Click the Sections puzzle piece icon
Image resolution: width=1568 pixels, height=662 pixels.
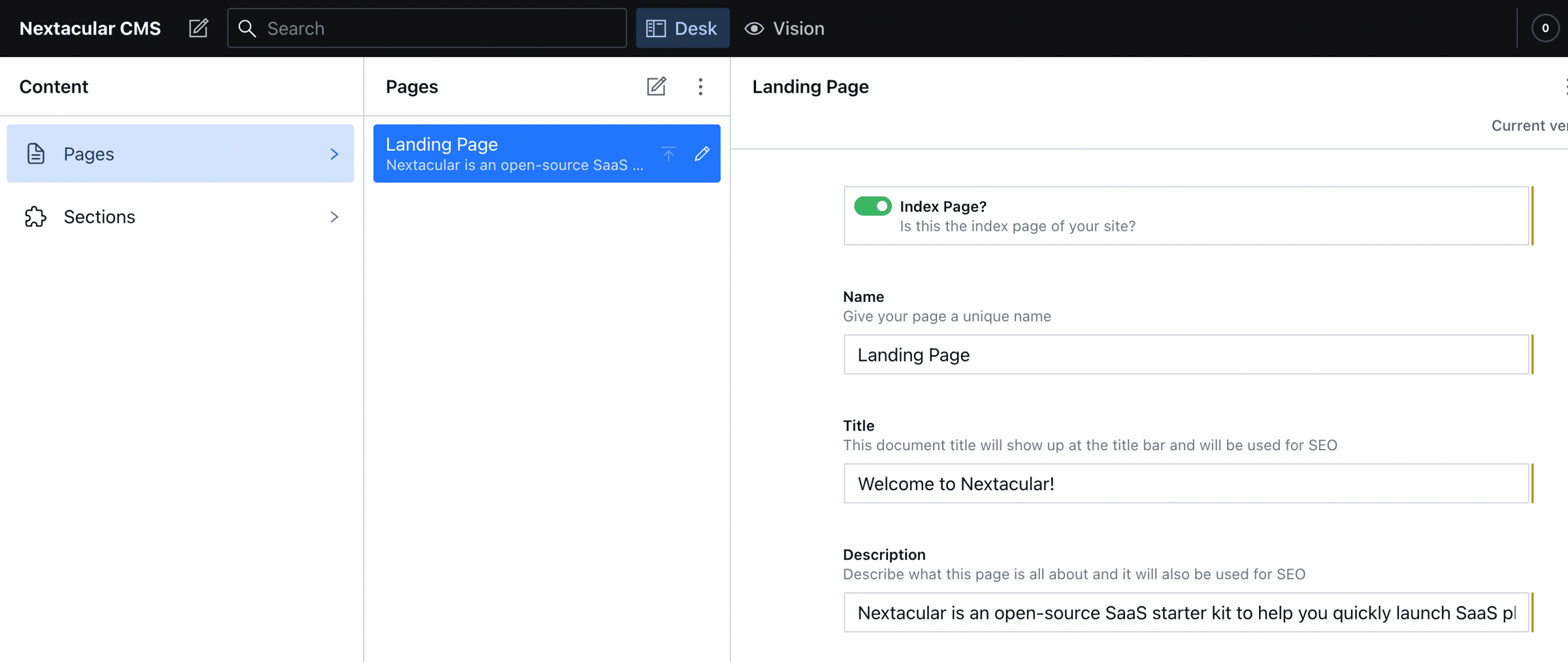[x=36, y=216]
